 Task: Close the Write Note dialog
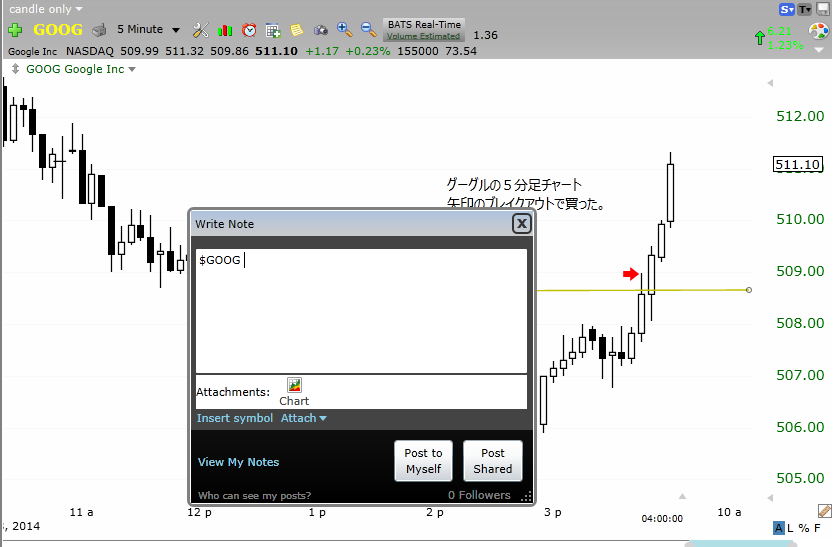point(522,224)
